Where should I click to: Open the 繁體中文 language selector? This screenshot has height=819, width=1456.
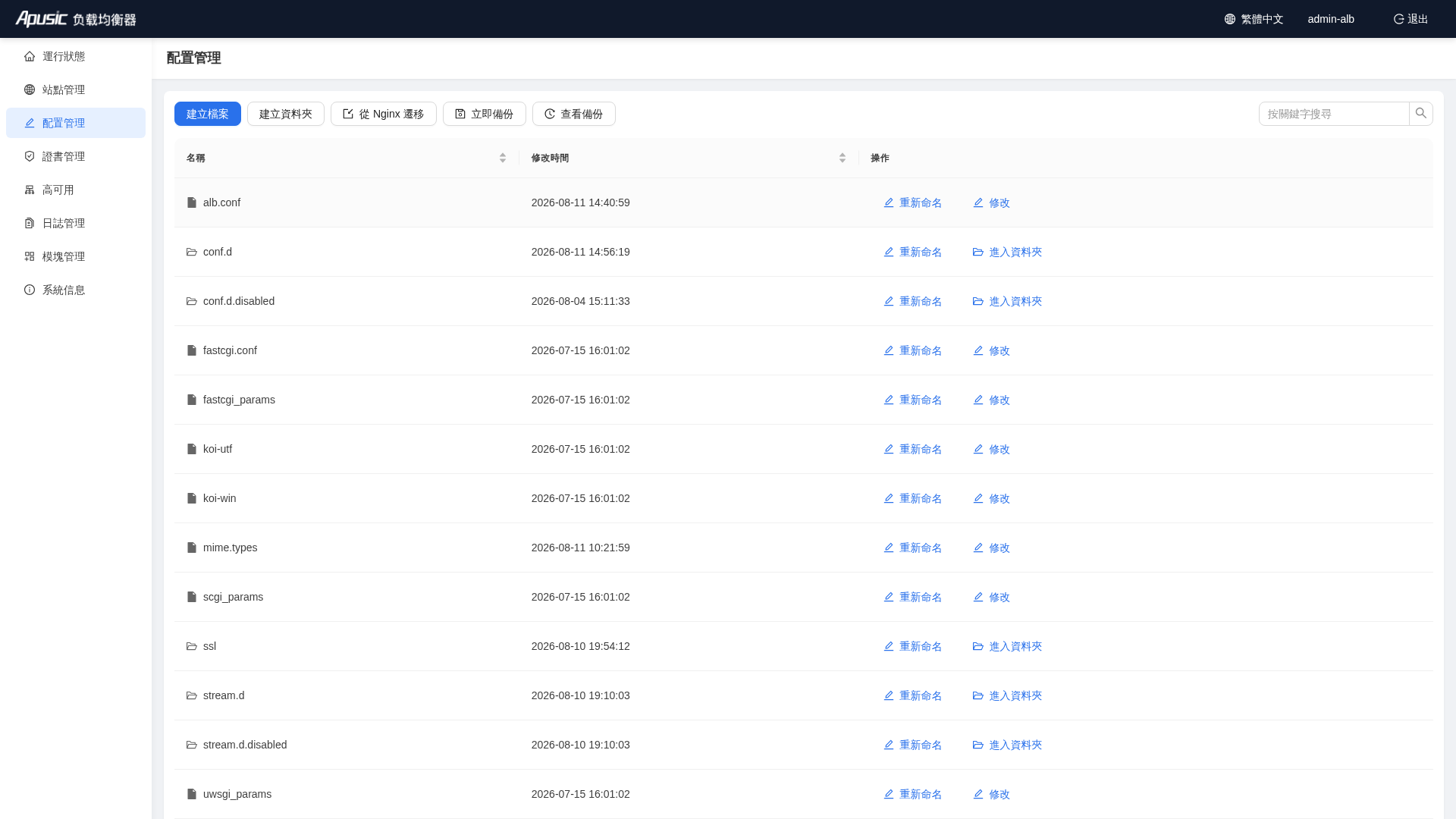tap(1254, 19)
